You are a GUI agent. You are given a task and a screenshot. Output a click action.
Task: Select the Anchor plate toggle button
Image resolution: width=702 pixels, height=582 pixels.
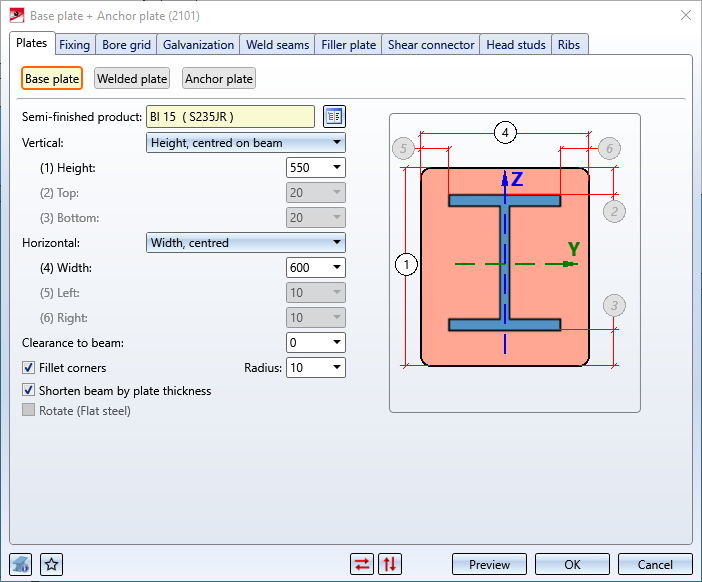tap(219, 79)
